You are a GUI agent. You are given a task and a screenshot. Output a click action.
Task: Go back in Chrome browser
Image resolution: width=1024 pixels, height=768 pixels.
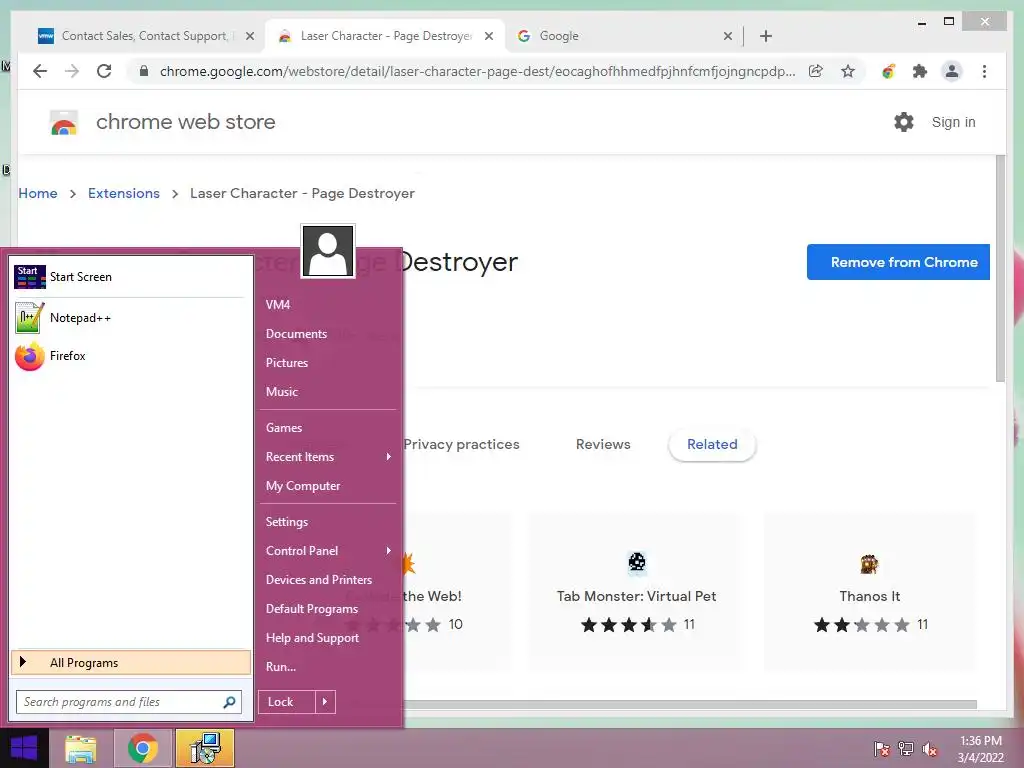[40, 71]
